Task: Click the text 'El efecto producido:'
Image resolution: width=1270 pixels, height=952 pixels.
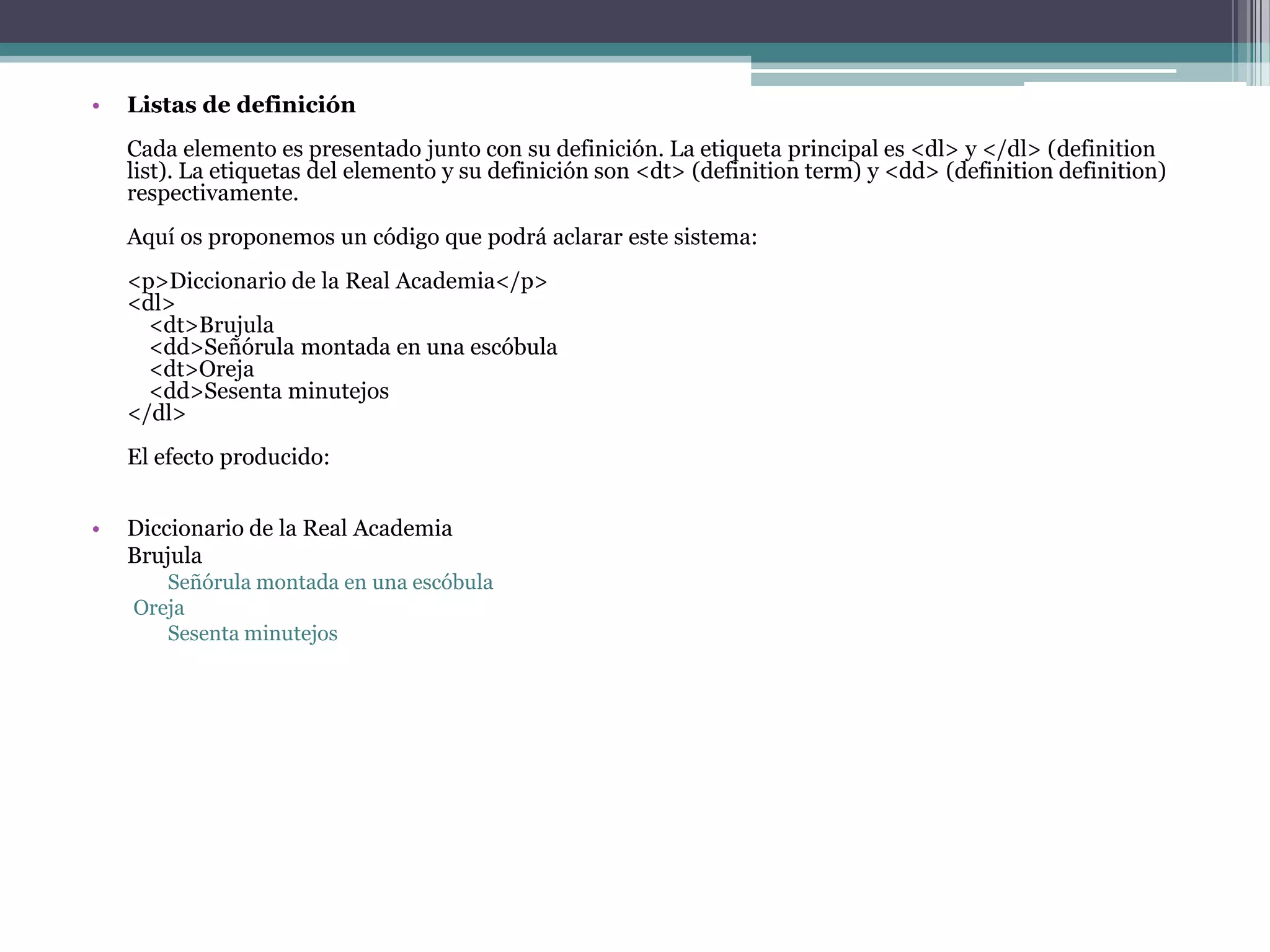Action: point(228,457)
